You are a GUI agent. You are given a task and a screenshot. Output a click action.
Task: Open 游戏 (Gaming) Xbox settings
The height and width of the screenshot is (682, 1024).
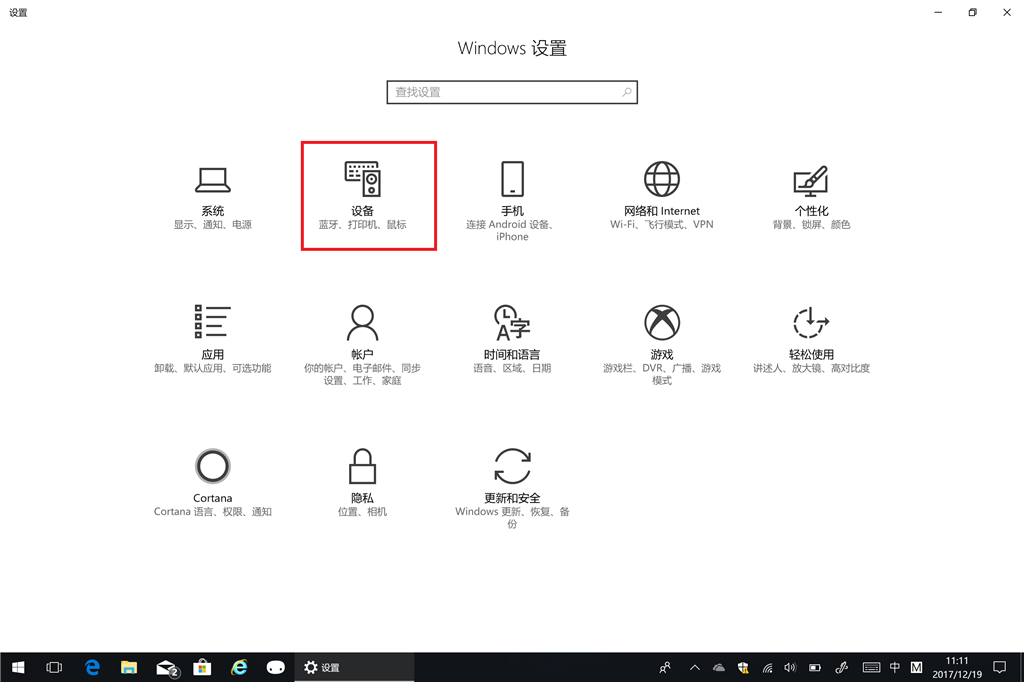(661, 339)
